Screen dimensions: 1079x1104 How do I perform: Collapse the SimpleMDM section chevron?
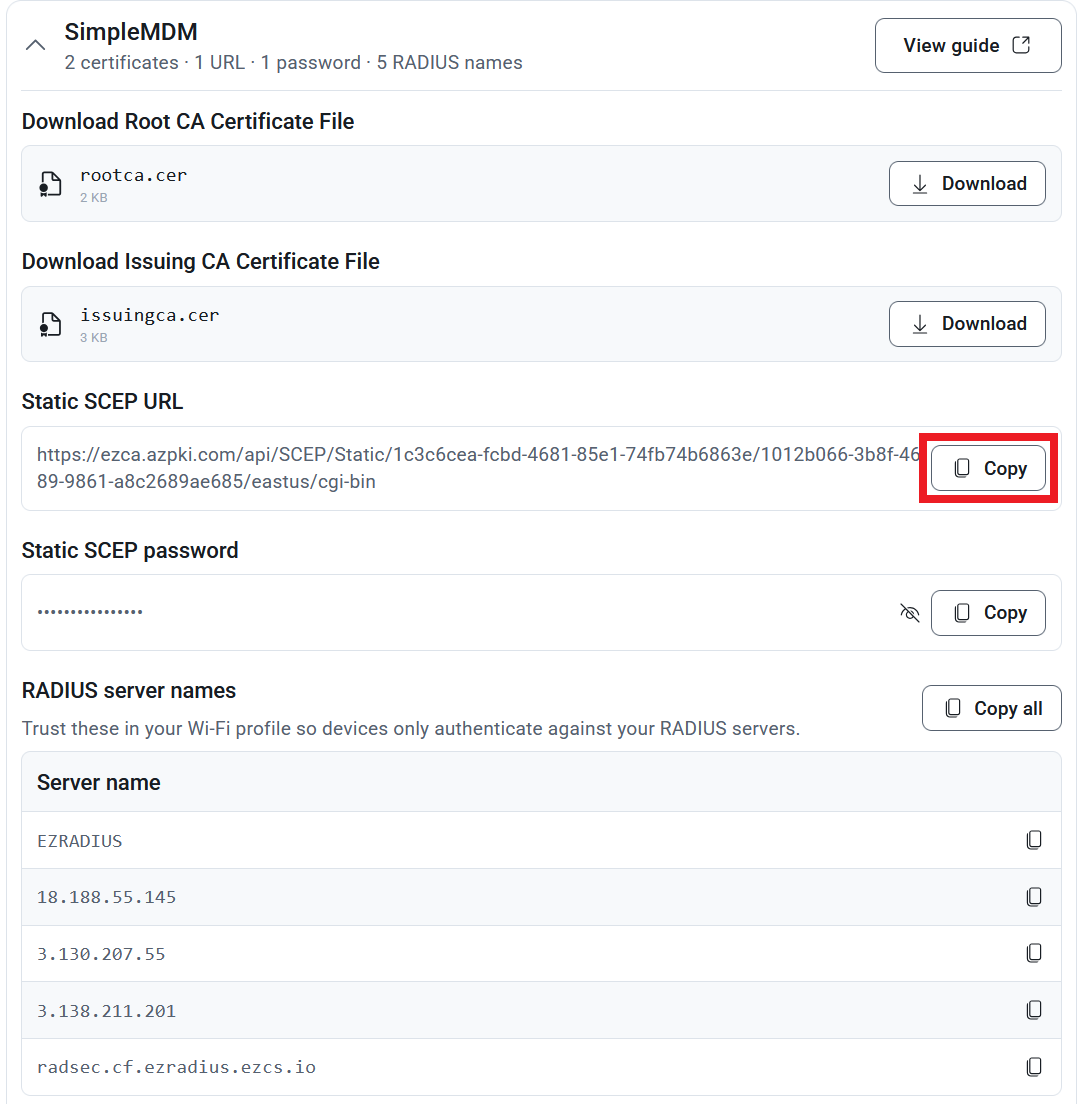pyautogui.click(x=35, y=46)
